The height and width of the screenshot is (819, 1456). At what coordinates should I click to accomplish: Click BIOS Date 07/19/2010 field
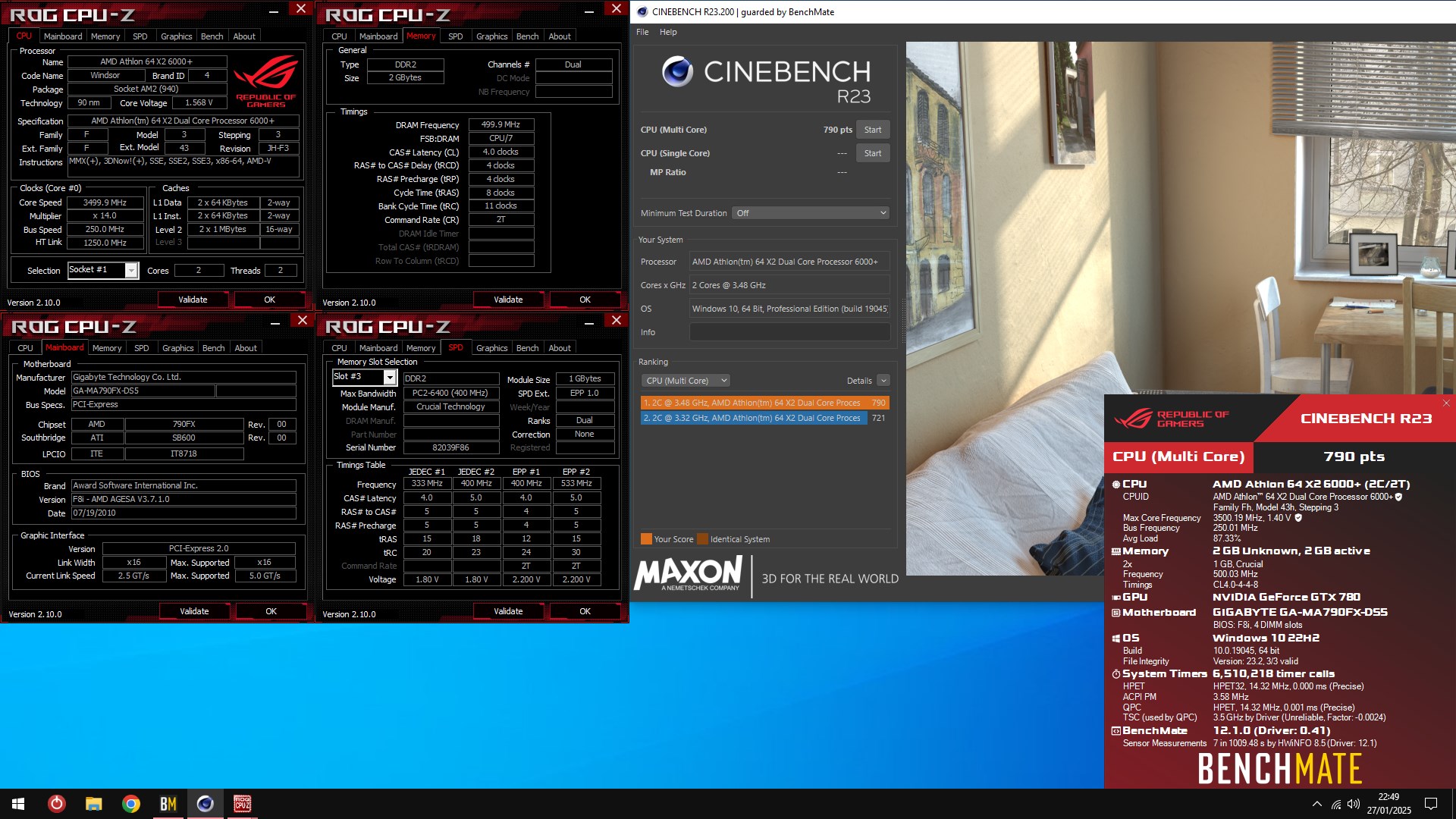click(184, 513)
